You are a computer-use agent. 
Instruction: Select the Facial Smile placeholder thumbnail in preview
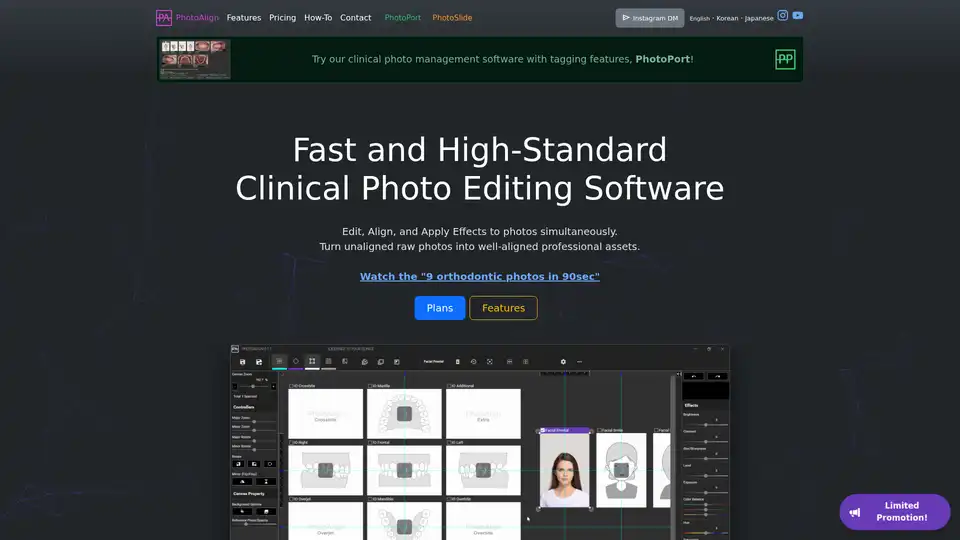pyautogui.click(x=621, y=470)
